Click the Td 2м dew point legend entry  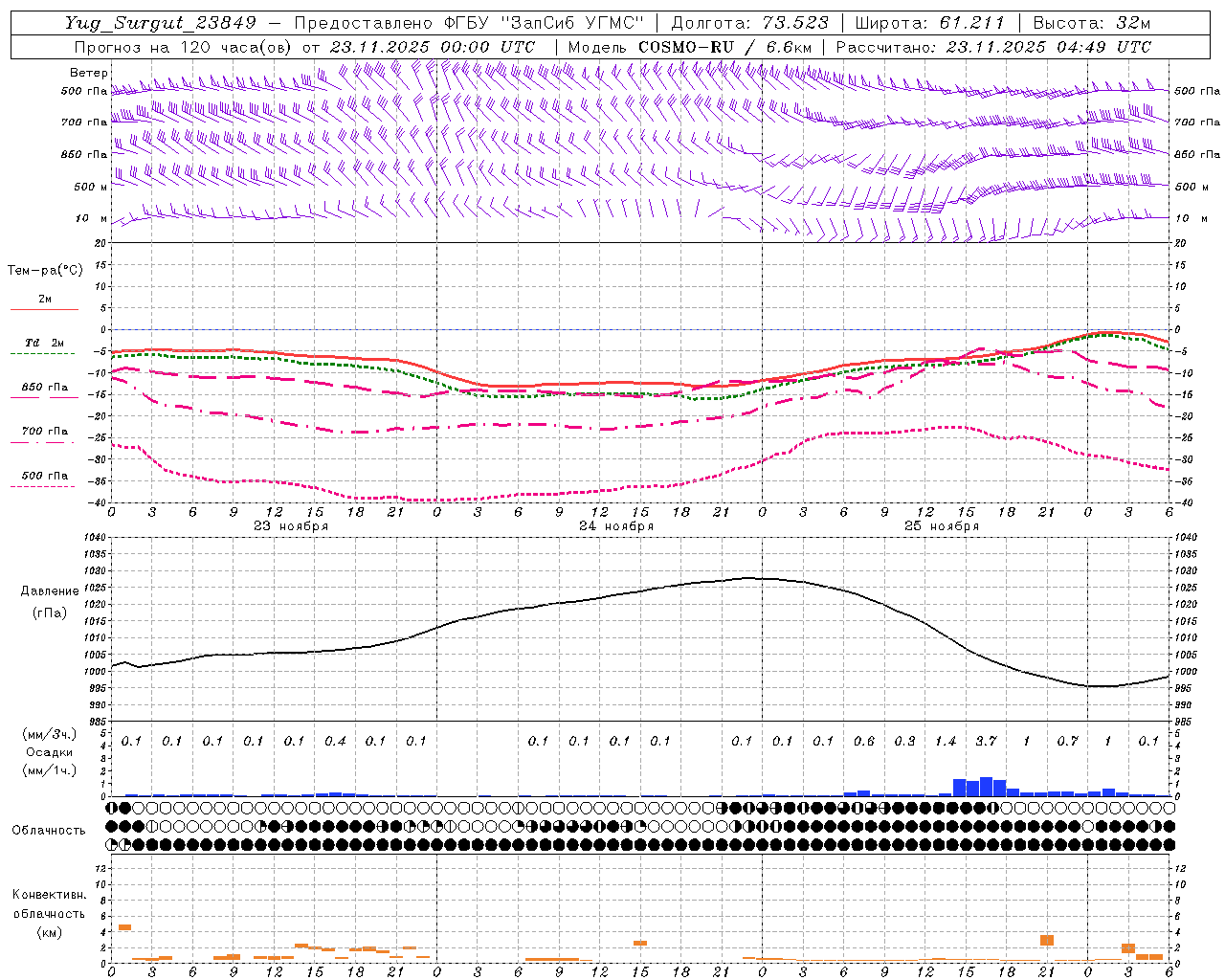[x=44, y=343]
